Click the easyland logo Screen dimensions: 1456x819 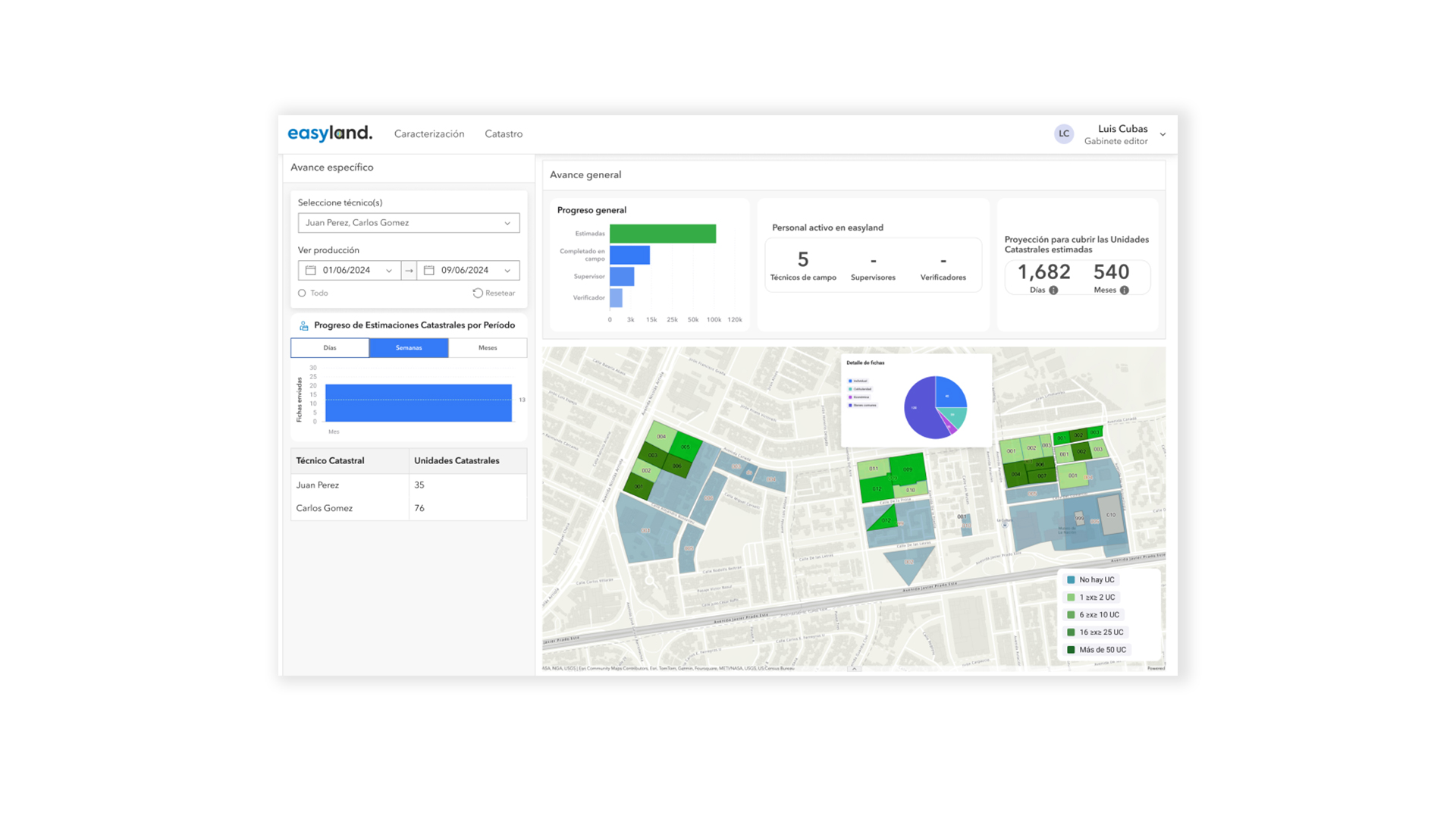pyautogui.click(x=330, y=133)
